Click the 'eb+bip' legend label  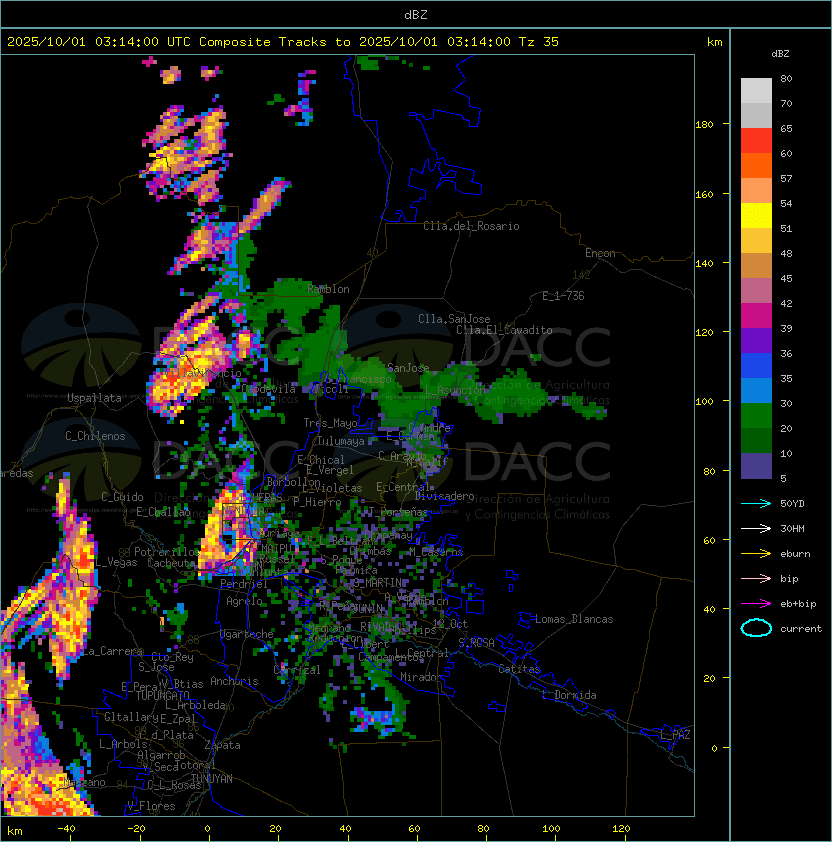coord(798,604)
